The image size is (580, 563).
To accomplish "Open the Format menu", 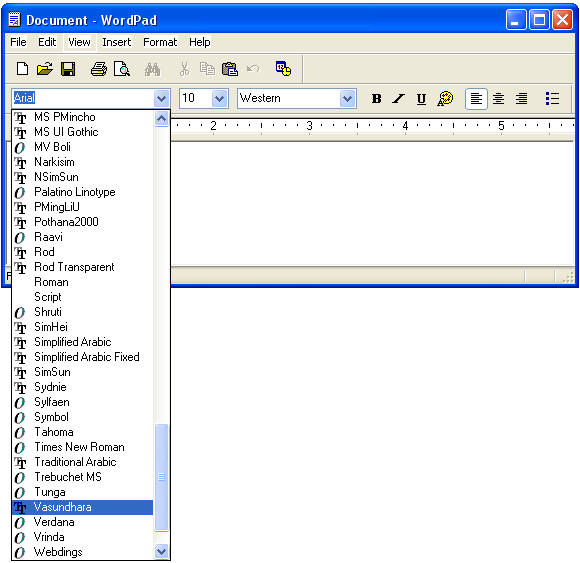I will click(160, 42).
